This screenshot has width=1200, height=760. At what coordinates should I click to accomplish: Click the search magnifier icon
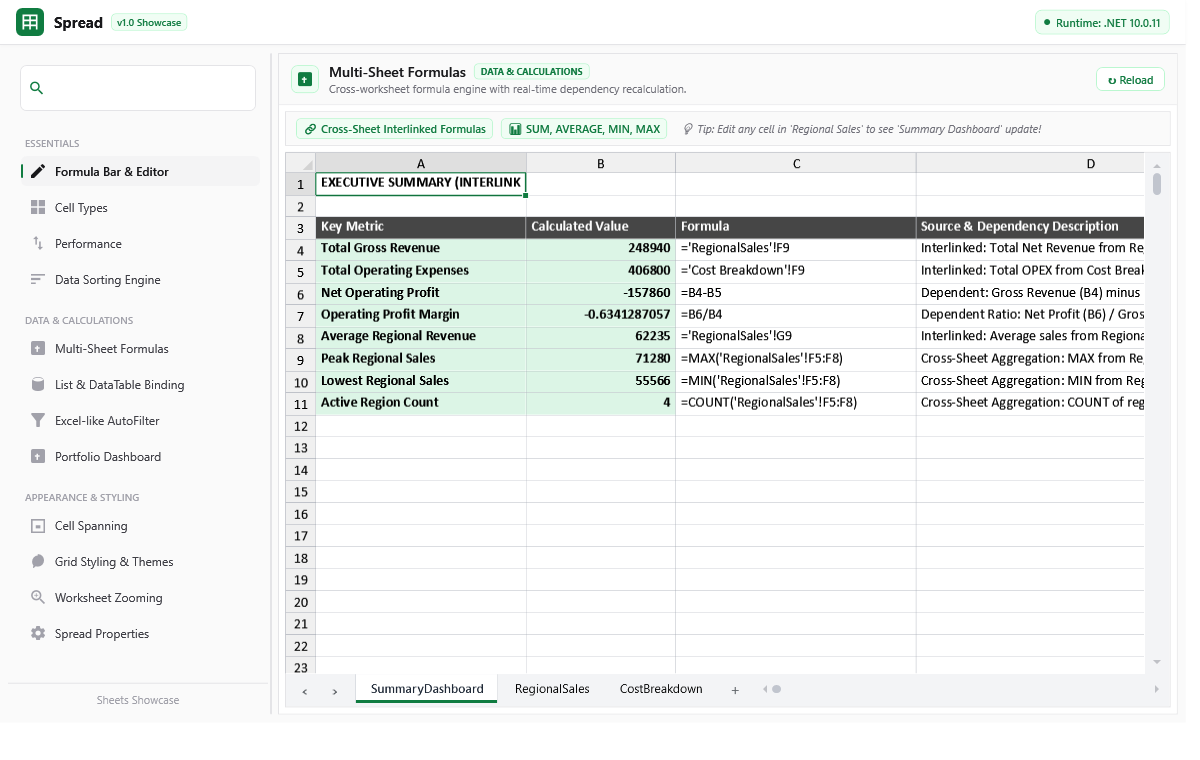37,88
